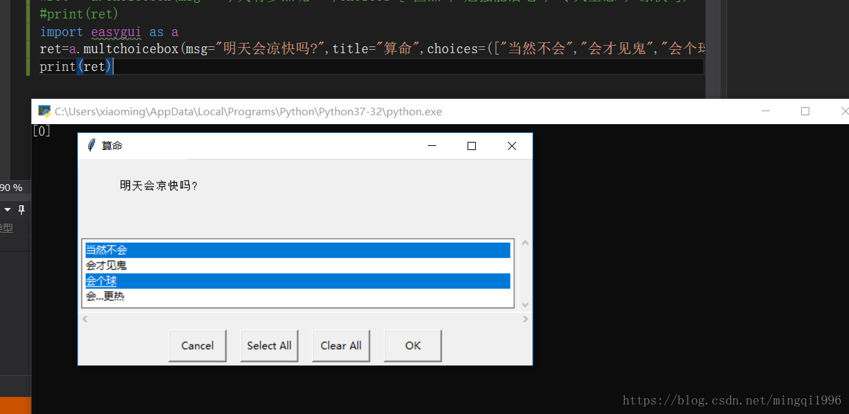Viewport: 849px width, 414px height.
Task: Click the horizontal scroll right arrow
Action: point(525,319)
